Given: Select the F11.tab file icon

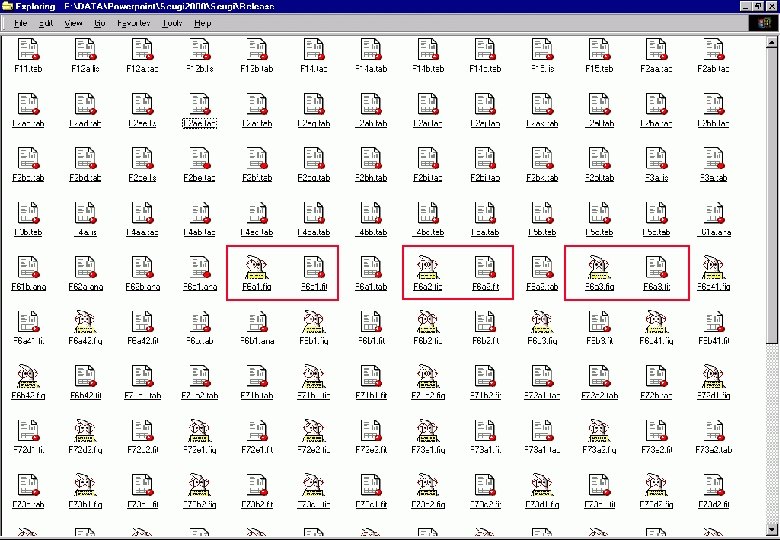Looking at the screenshot, I should tap(28, 50).
